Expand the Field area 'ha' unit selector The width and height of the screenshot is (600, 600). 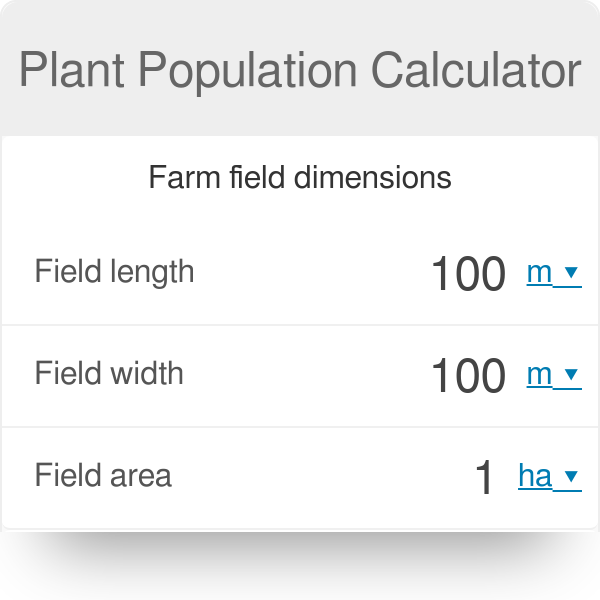click(550, 477)
